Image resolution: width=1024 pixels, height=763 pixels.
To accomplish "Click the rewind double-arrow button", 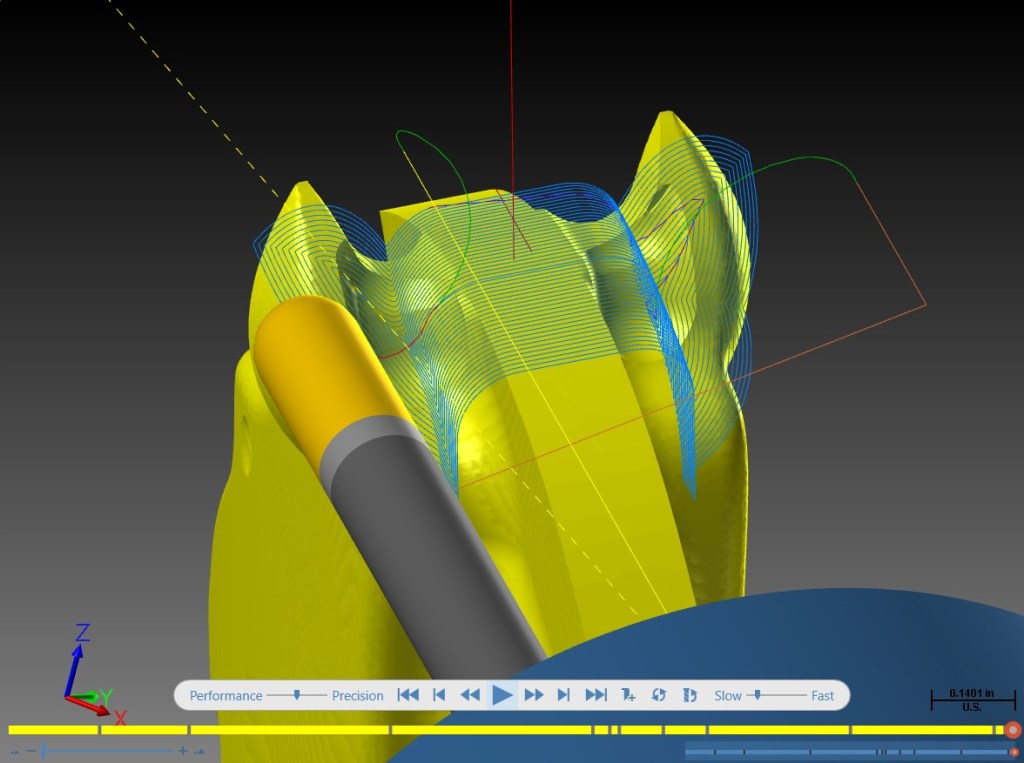I will tap(470, 695).
